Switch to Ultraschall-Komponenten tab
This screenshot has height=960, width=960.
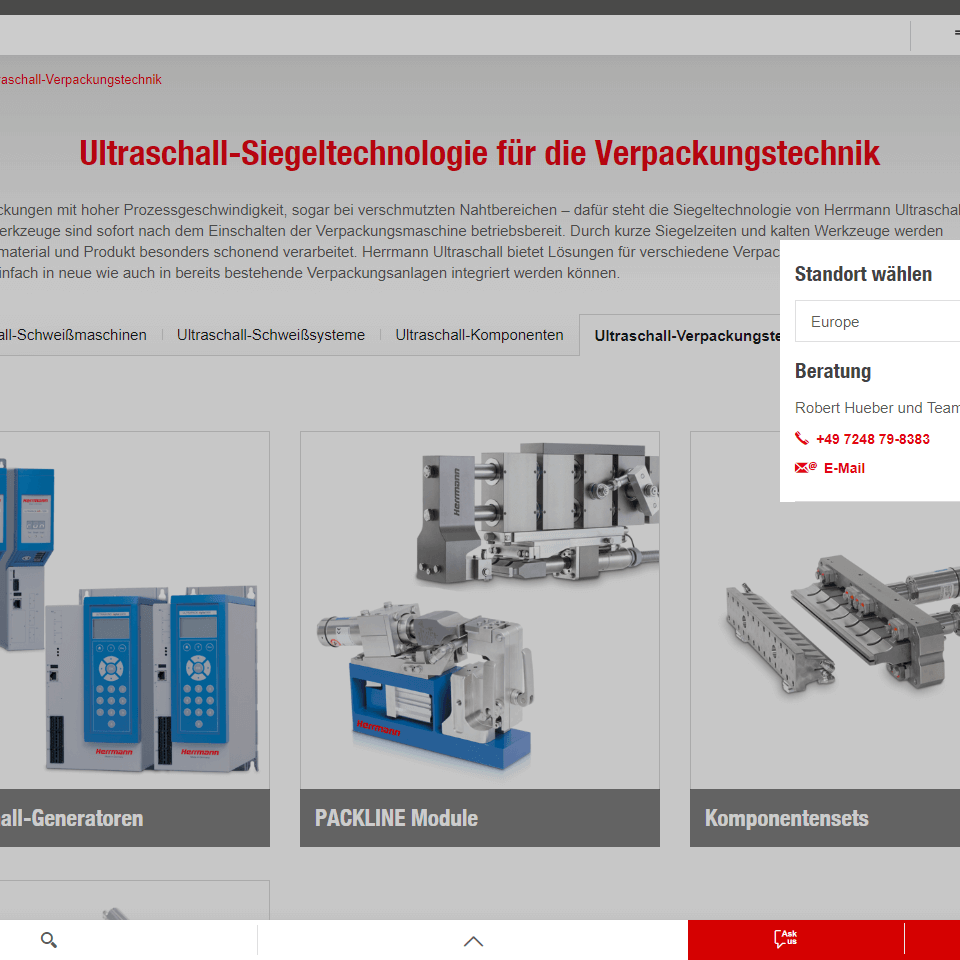(x=479, y=335)
